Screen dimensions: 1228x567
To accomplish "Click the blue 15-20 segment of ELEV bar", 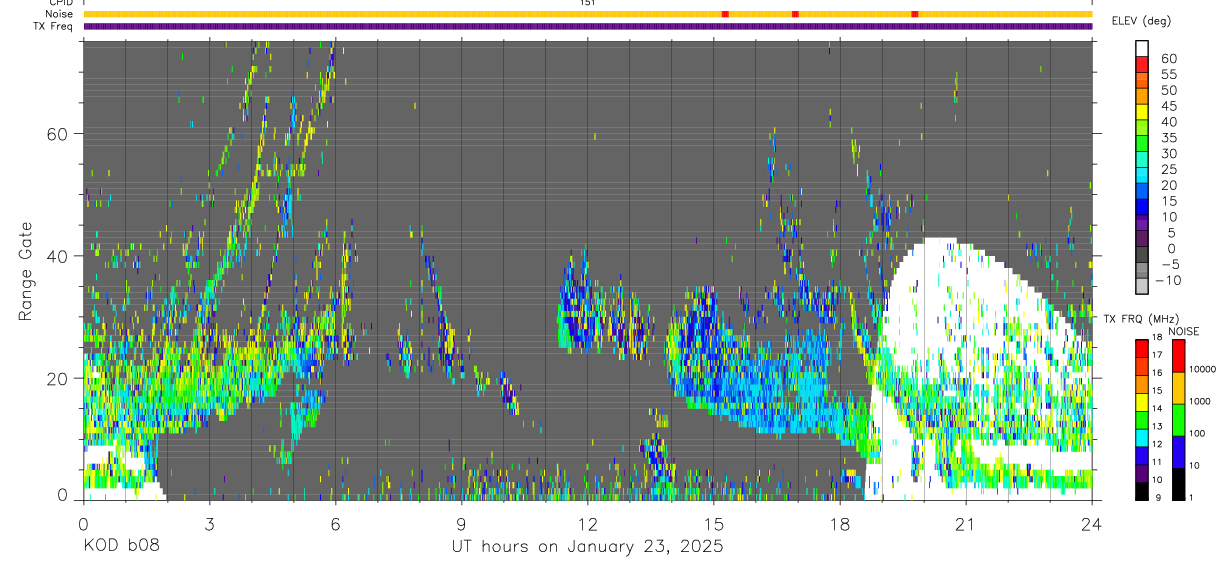I will 1142,192.
